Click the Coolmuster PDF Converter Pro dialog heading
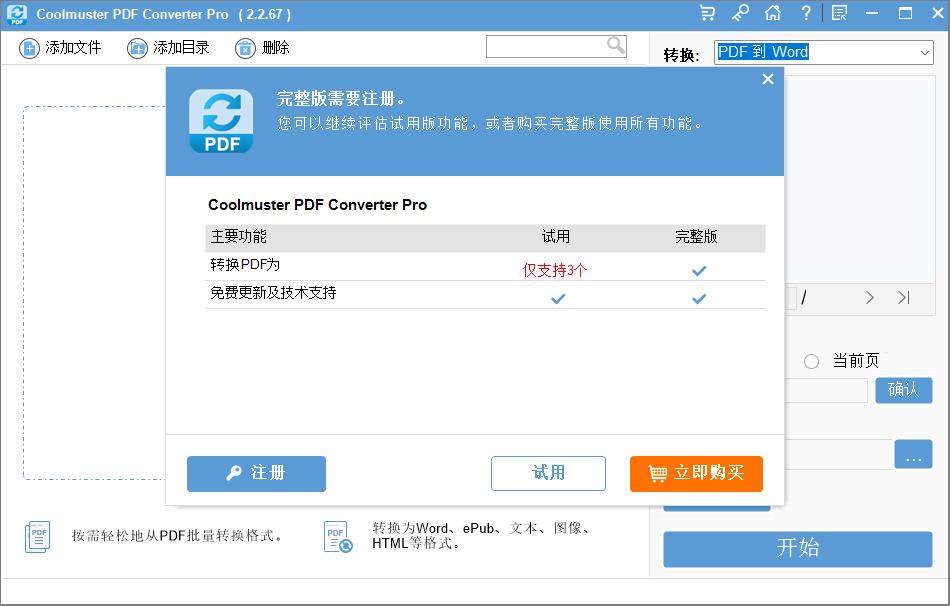This screenshot has height=606, width=950. pos(317,205)
